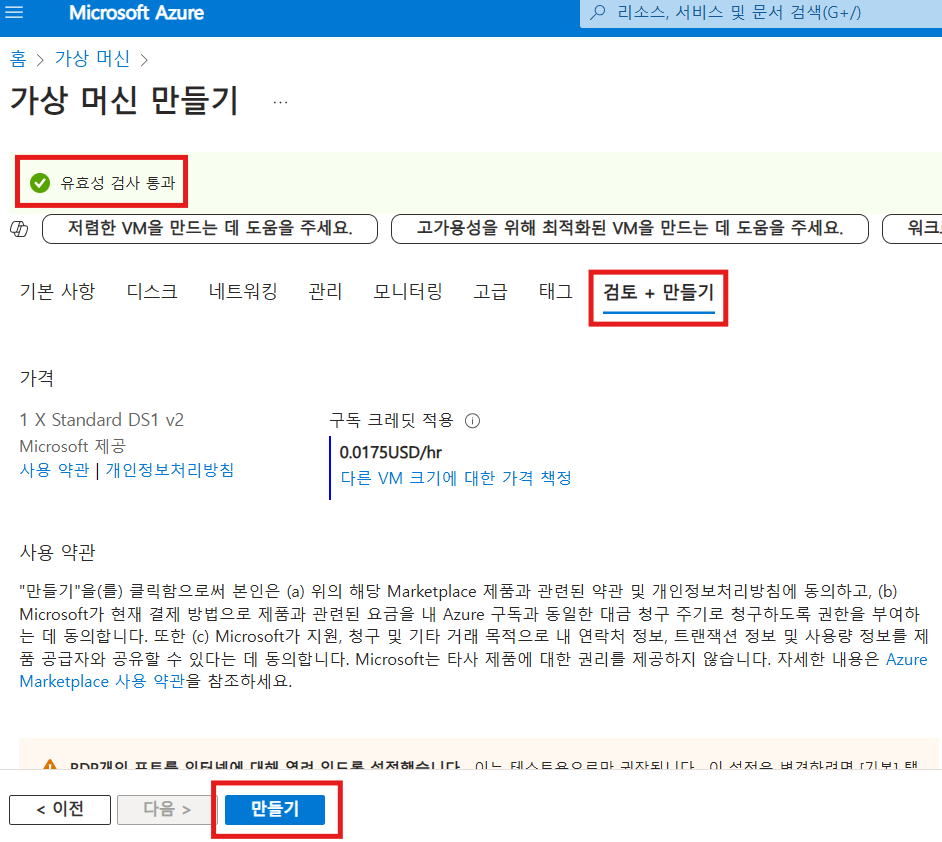Switch to the 기본 사항 tab

tap(58, 292)
